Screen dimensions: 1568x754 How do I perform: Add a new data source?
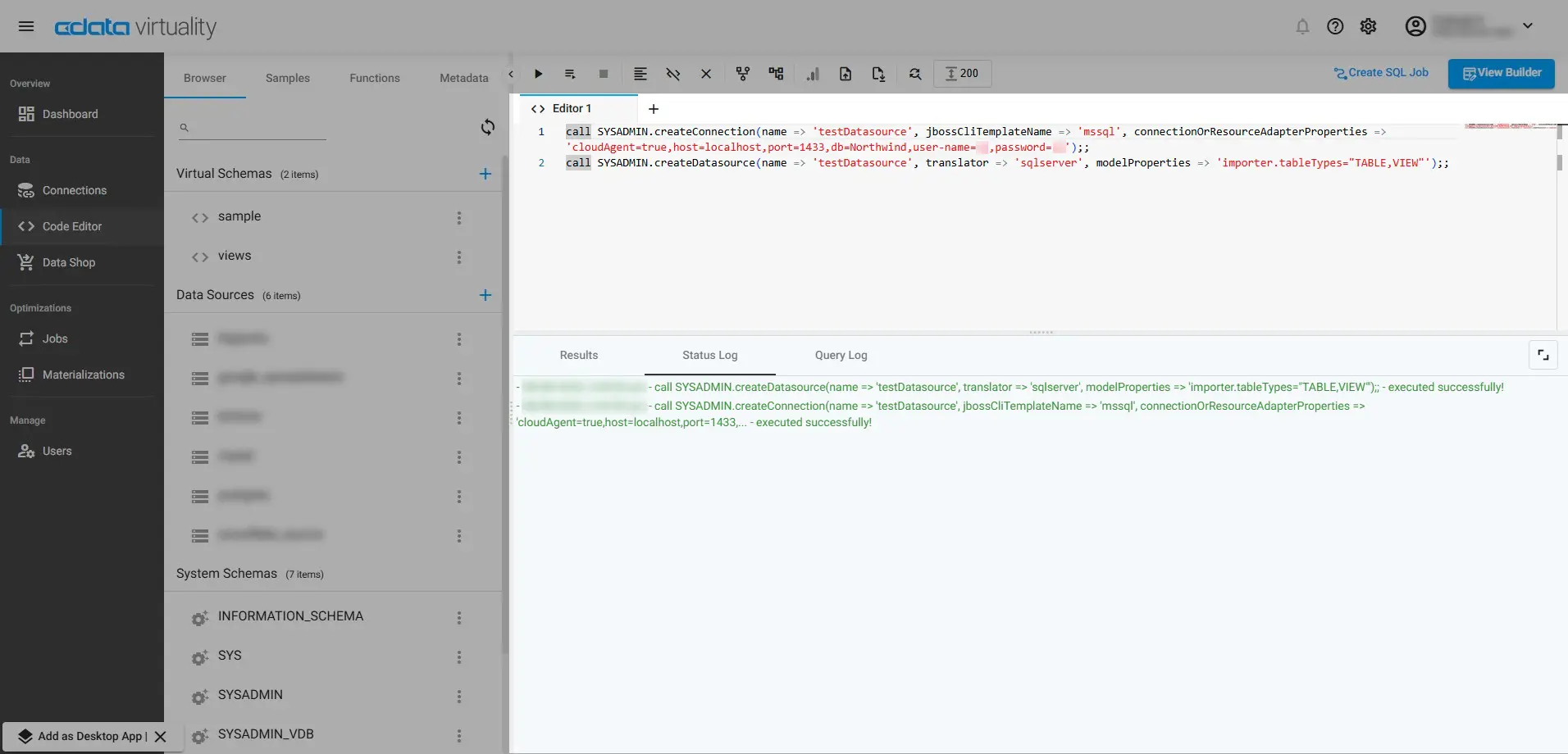pos(485,295)
